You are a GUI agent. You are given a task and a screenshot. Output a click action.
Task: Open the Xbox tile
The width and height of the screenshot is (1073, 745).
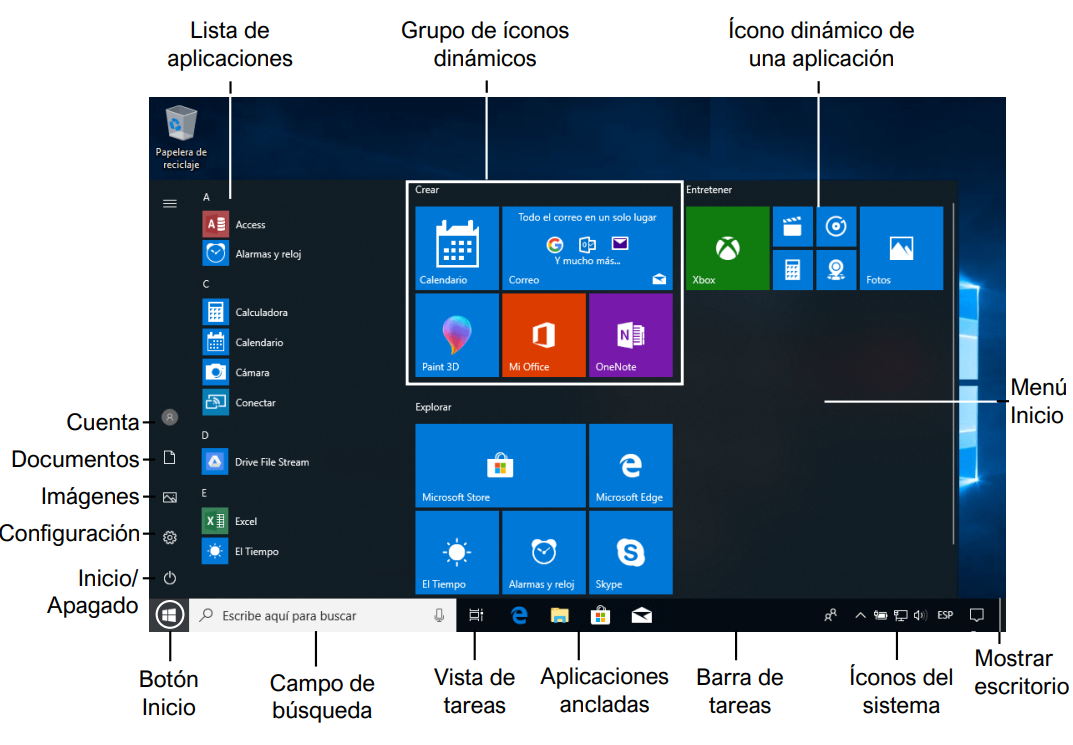[x=727, y=247]
